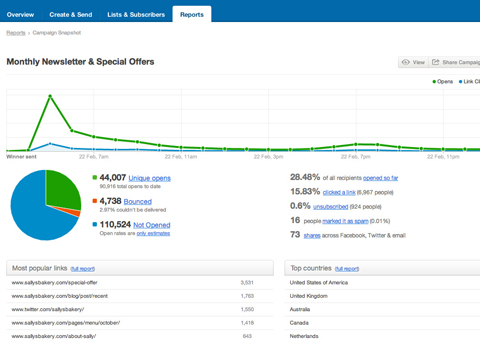Open 'marked it as spam' link
This screenshot has width=480, height=360.
point(345,221)
